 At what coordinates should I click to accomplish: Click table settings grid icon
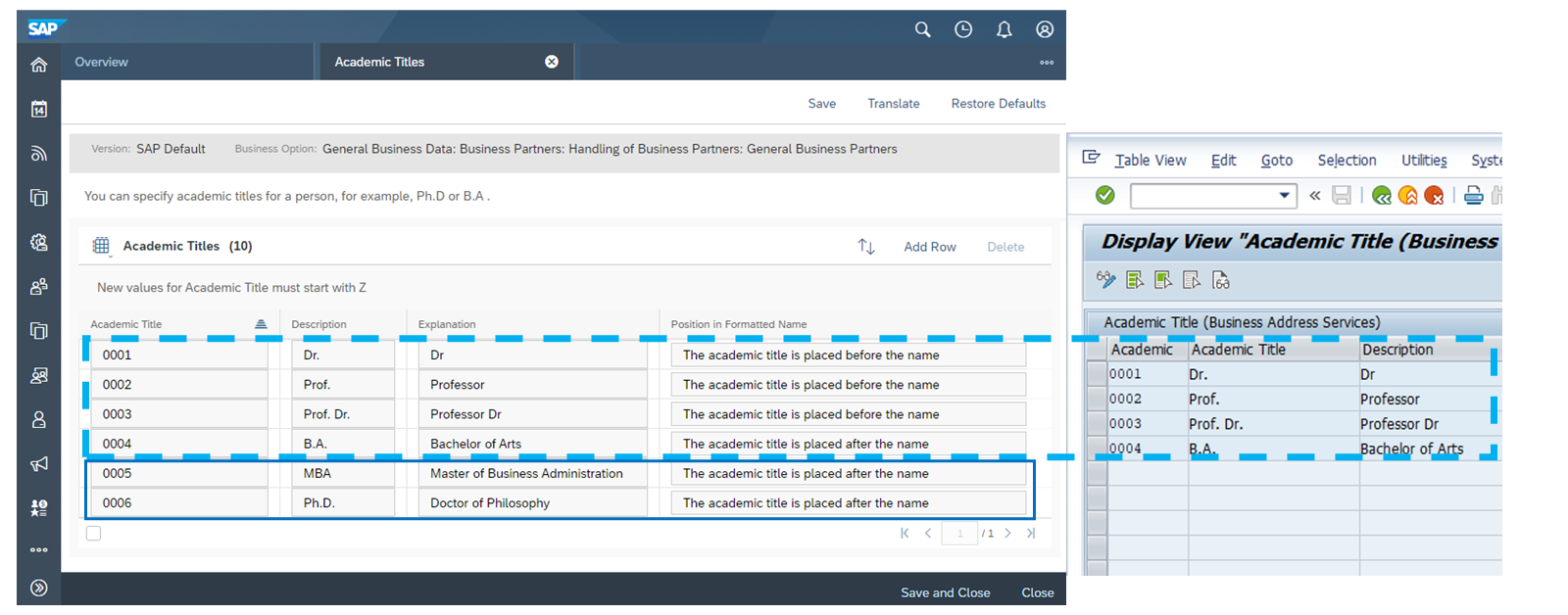click(x=101, y=246)
